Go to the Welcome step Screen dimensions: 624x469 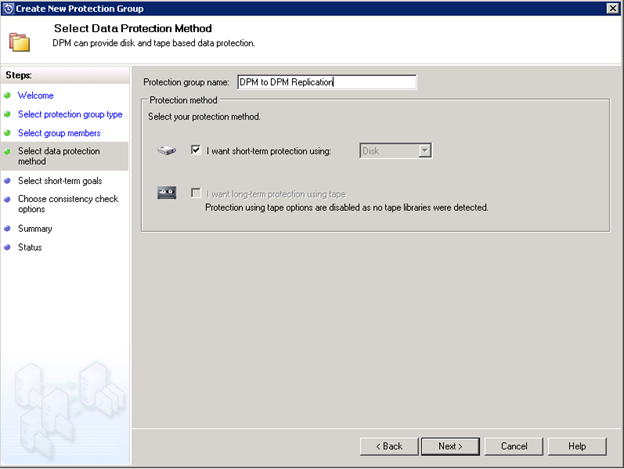[35, 96]
